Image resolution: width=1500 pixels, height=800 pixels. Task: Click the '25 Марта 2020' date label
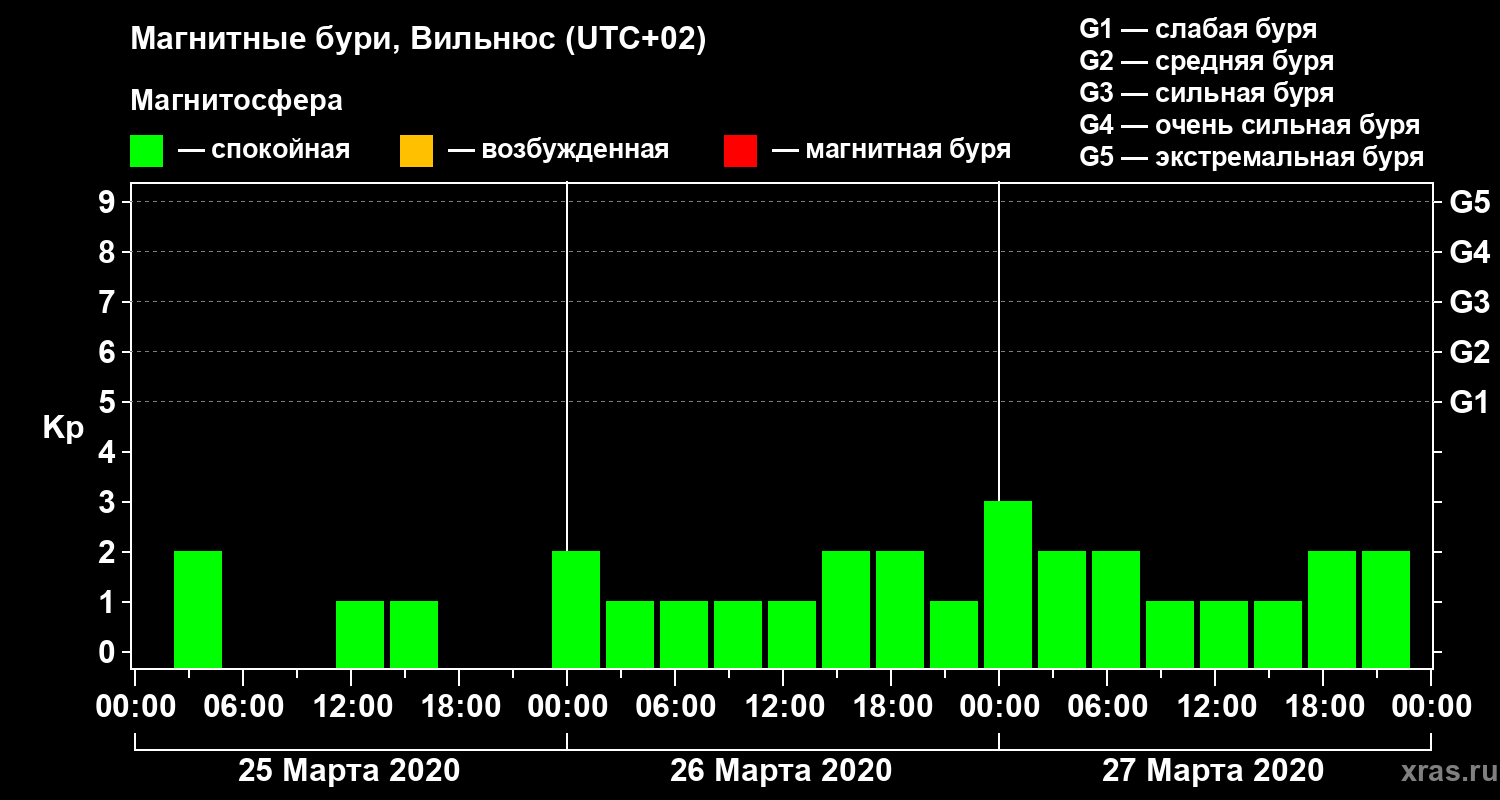349,771
